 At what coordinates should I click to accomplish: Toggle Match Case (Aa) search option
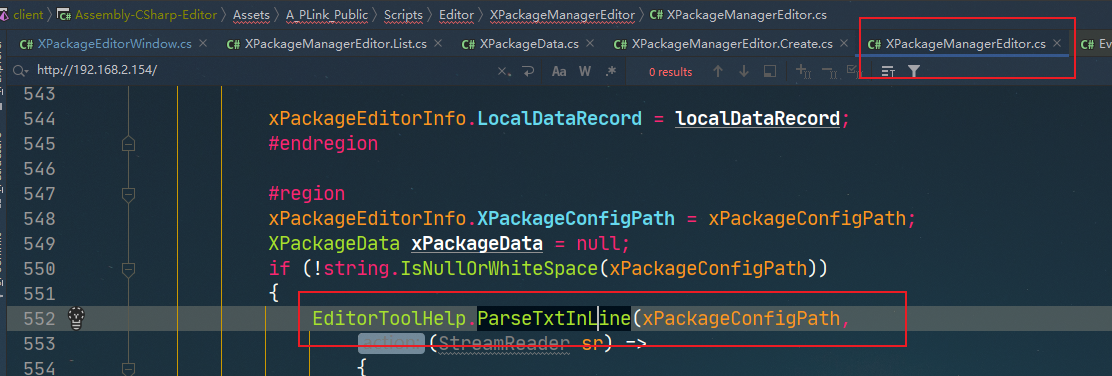pos(559,72)
